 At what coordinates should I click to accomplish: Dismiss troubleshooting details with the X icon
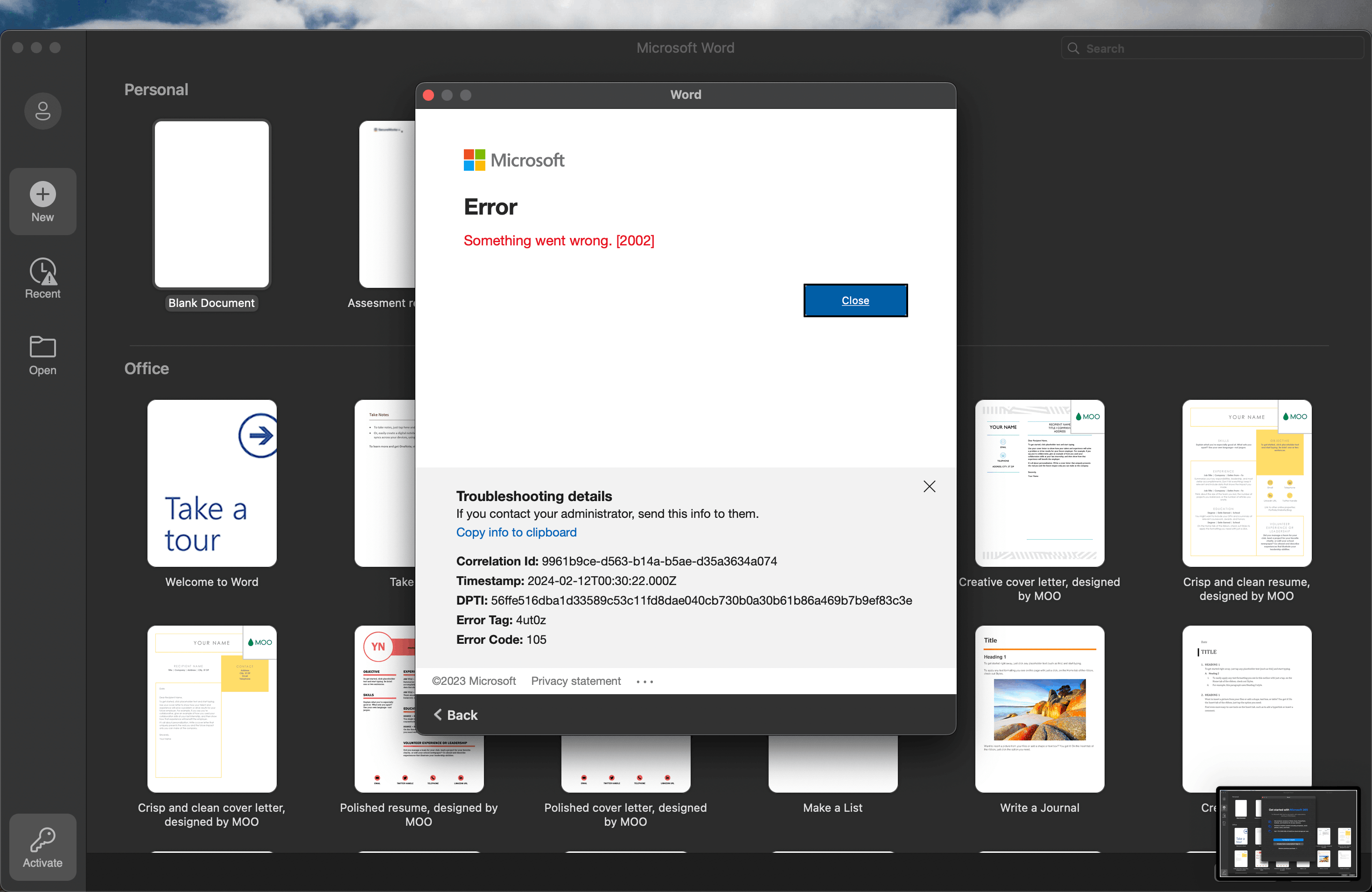929,486
